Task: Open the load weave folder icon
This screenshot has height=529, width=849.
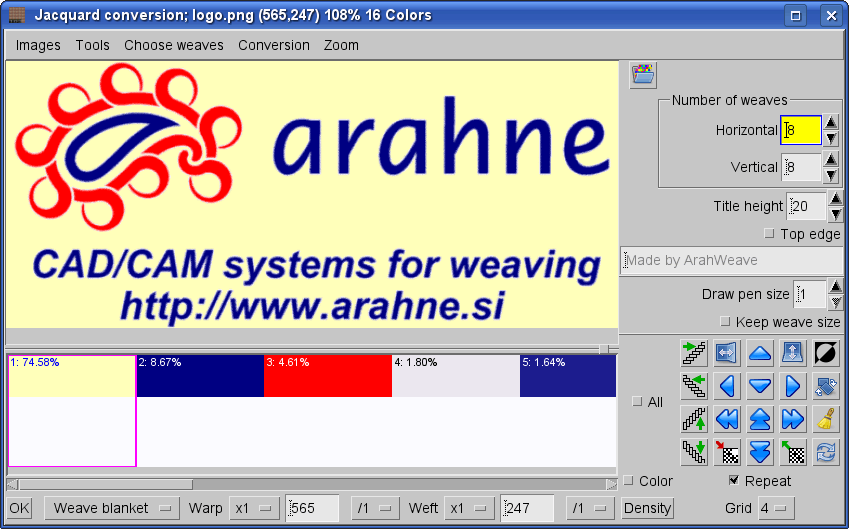Action: 643,75
